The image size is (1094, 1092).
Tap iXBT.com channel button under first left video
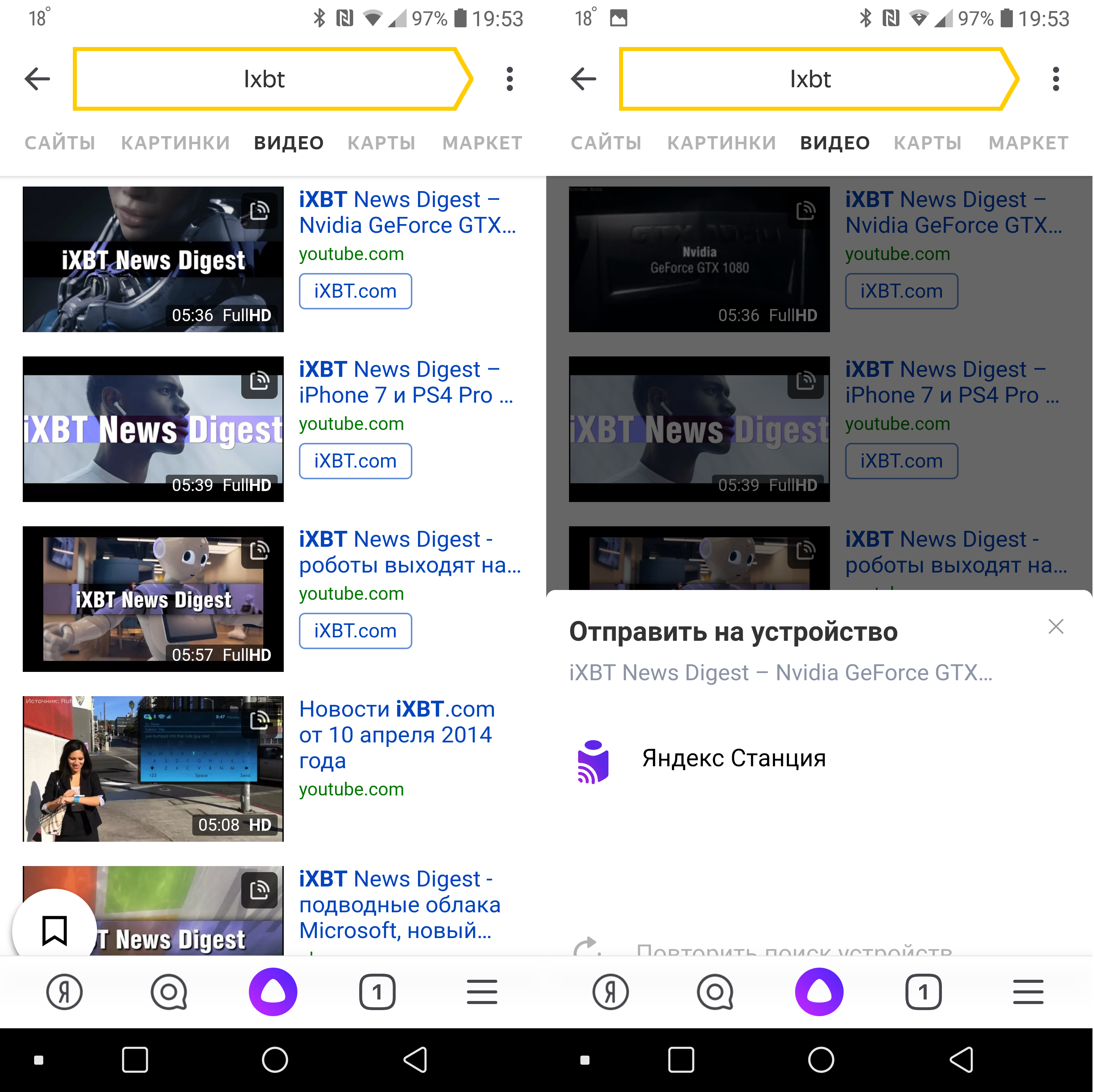point(355,291)
